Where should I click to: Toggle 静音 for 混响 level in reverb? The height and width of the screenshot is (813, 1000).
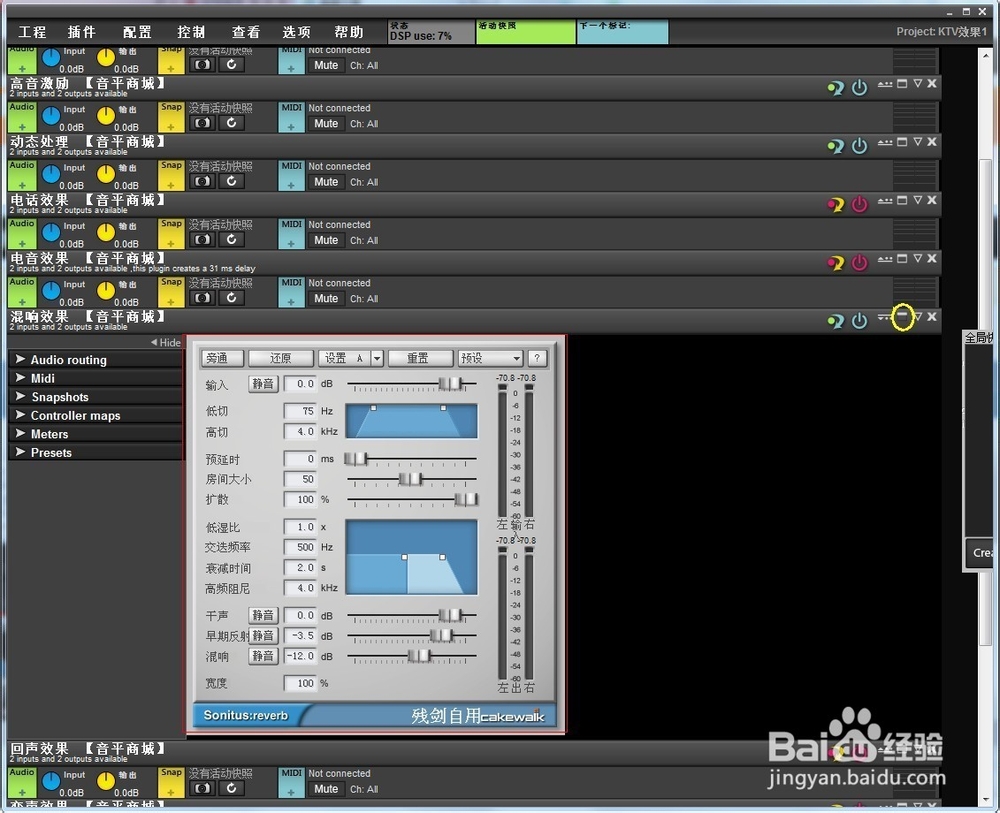(x=263, y=656)
